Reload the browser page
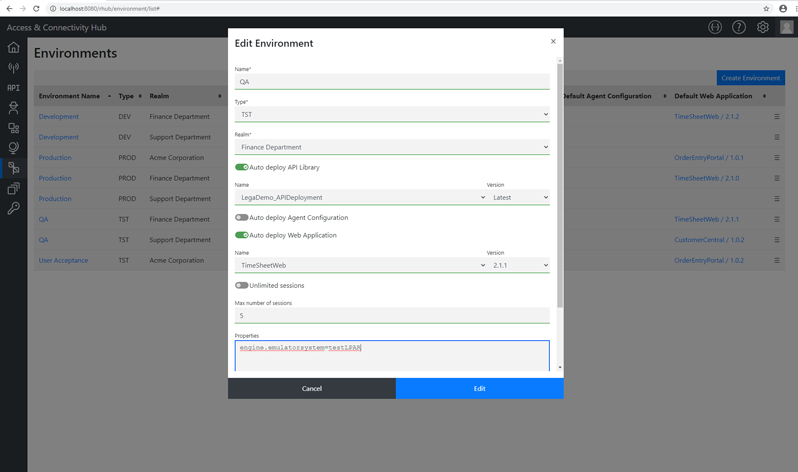Viewport: 798px width, 472px height. pyautogui.click(x=36, y=9)
